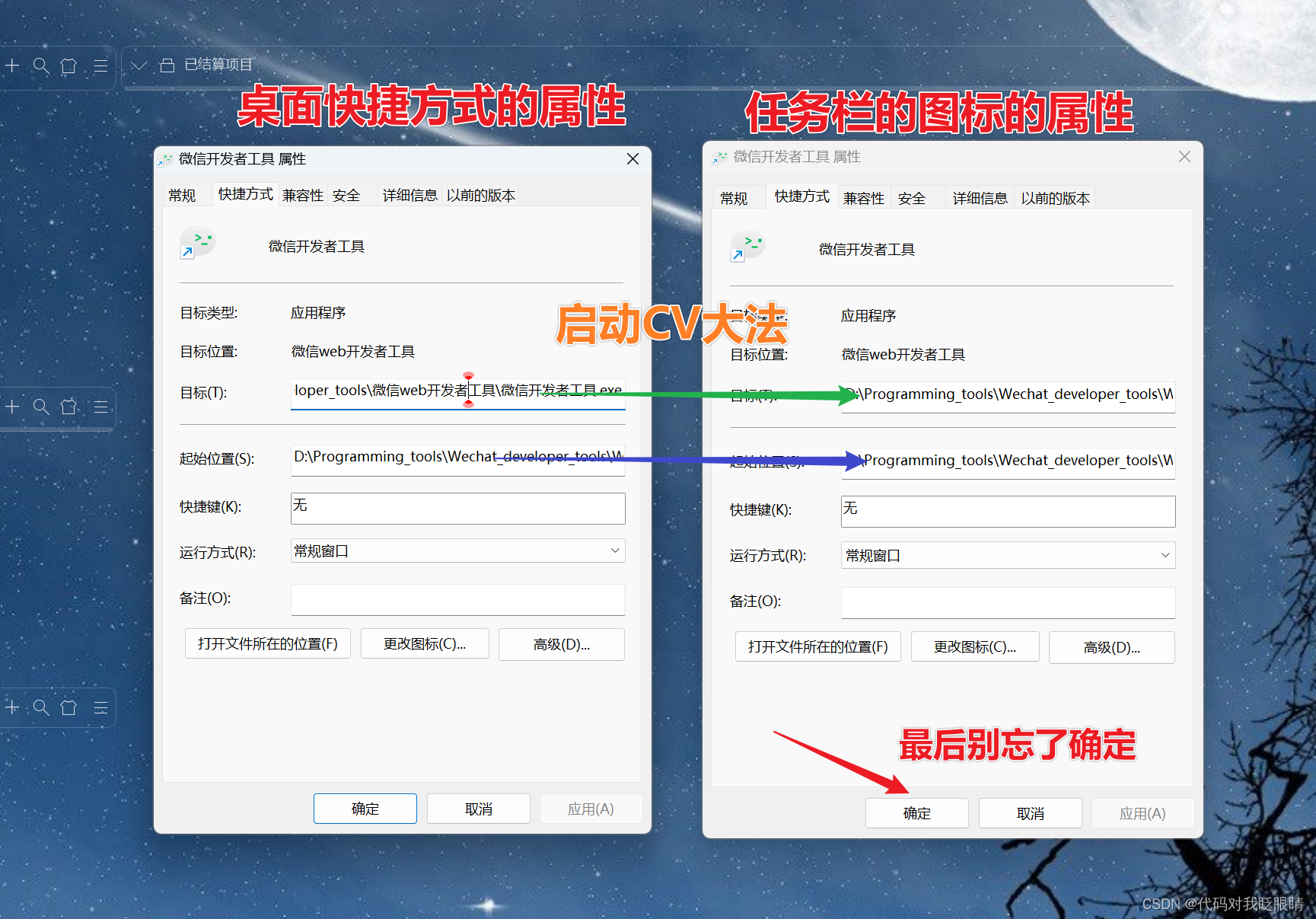Select 快捷方式 tab in right dialog
Viewport: 1316px width, 919px height.
[x=802, y=196]
